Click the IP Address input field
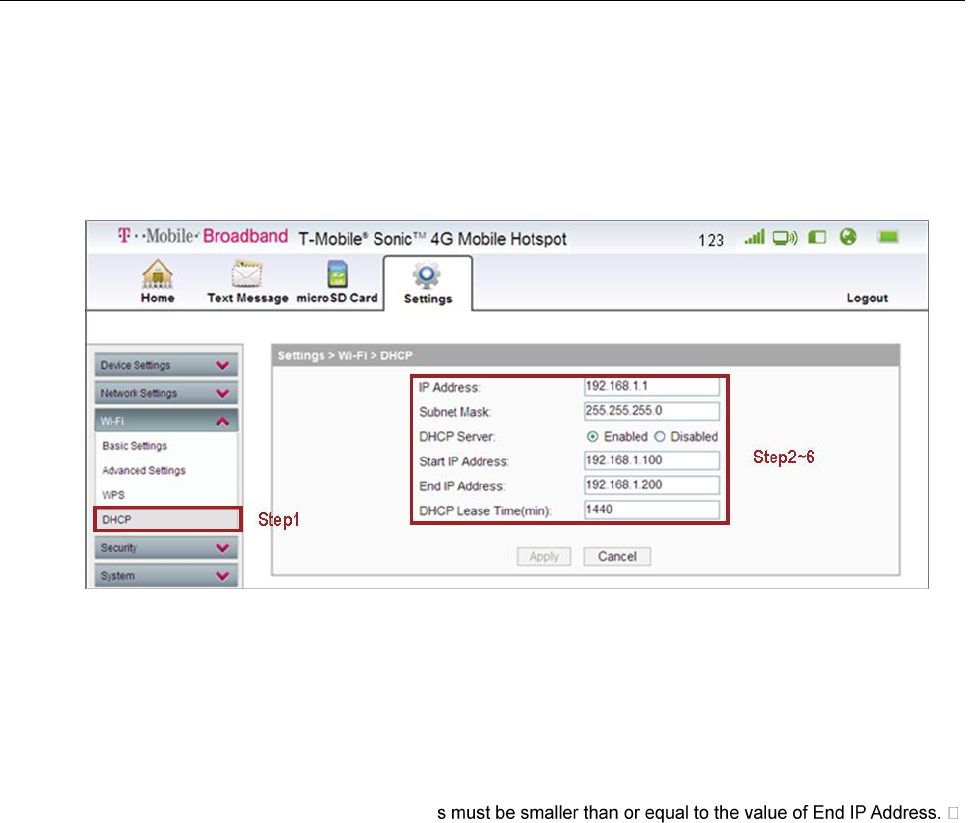Screen dimensions: 968x823 651,386
